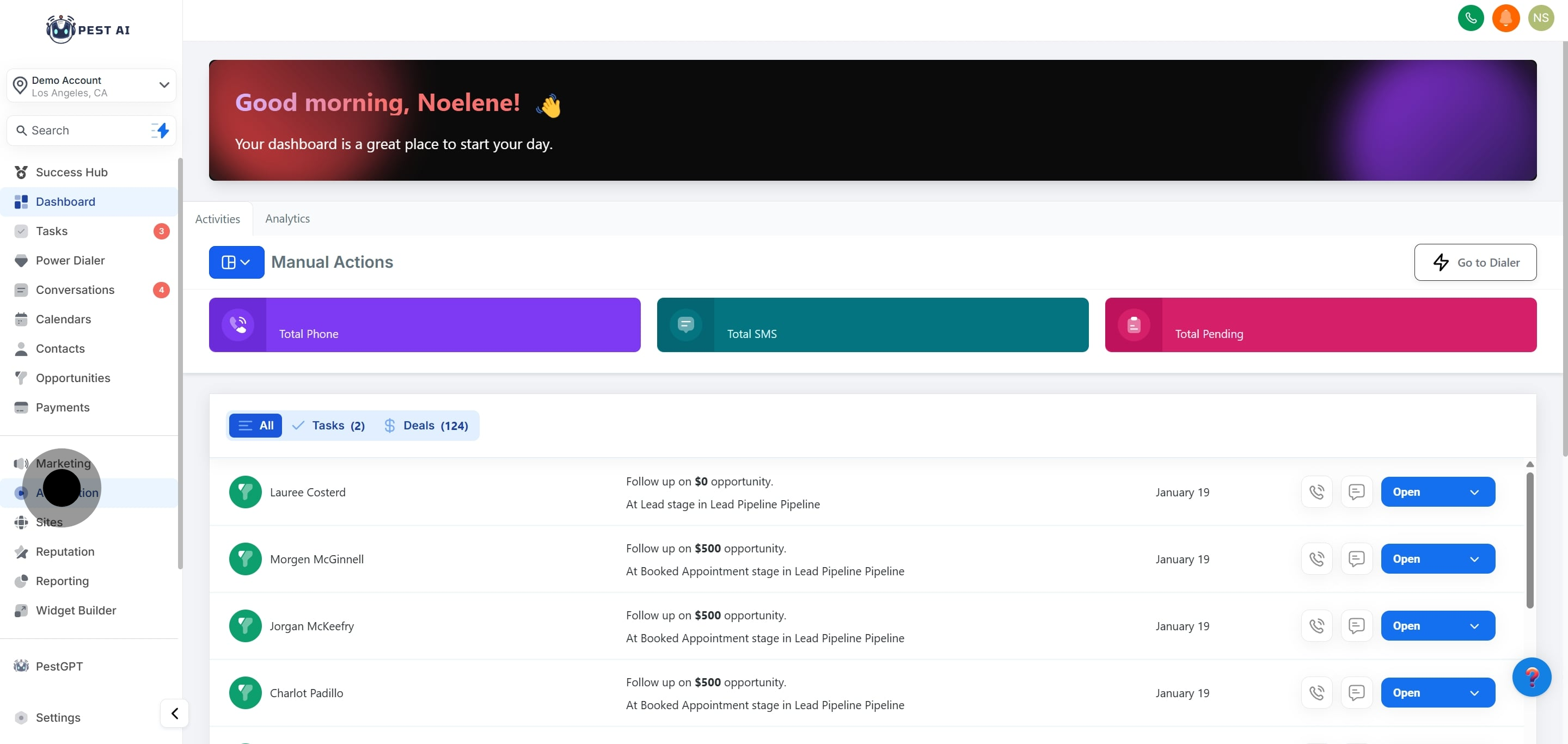Click the search quick-action lightning icon
Image resolution: width=1568 pixels, height=744 pixels.
[x=160, y=130]
